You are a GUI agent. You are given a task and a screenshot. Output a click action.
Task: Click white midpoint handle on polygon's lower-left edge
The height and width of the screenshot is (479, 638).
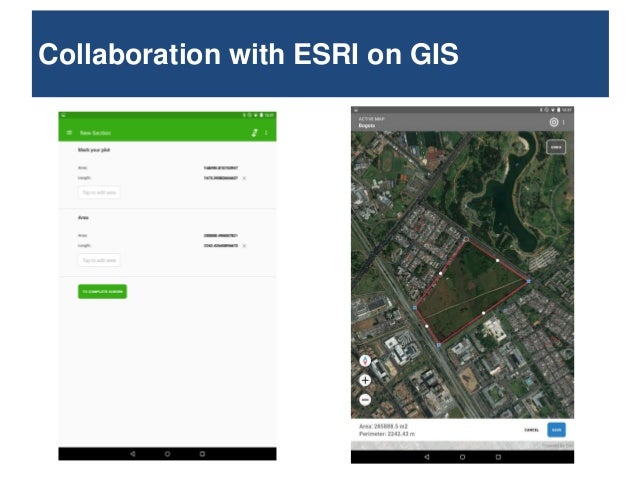pyautogui.click(x=426, y=326)
